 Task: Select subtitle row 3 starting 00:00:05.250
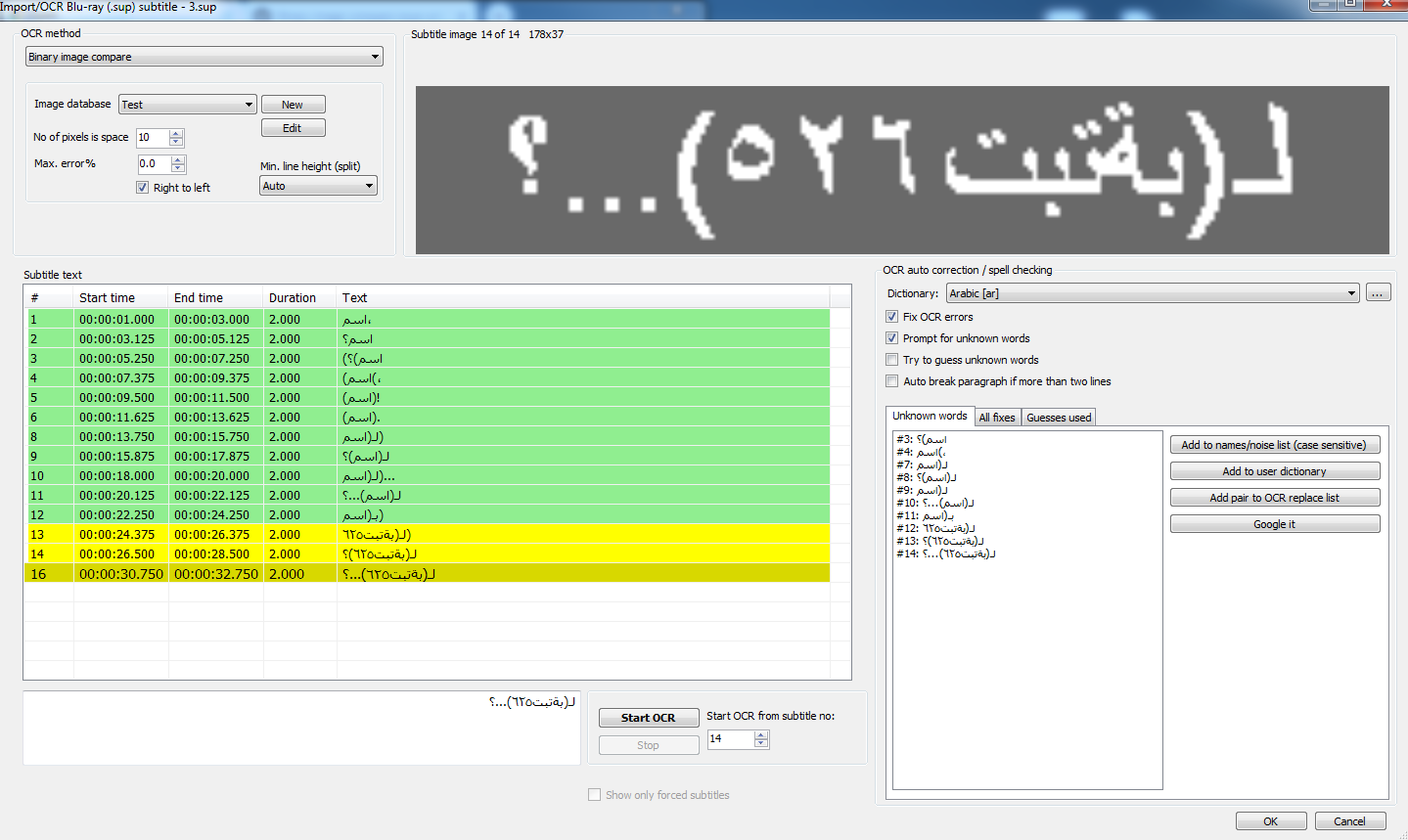coord(427,358)
